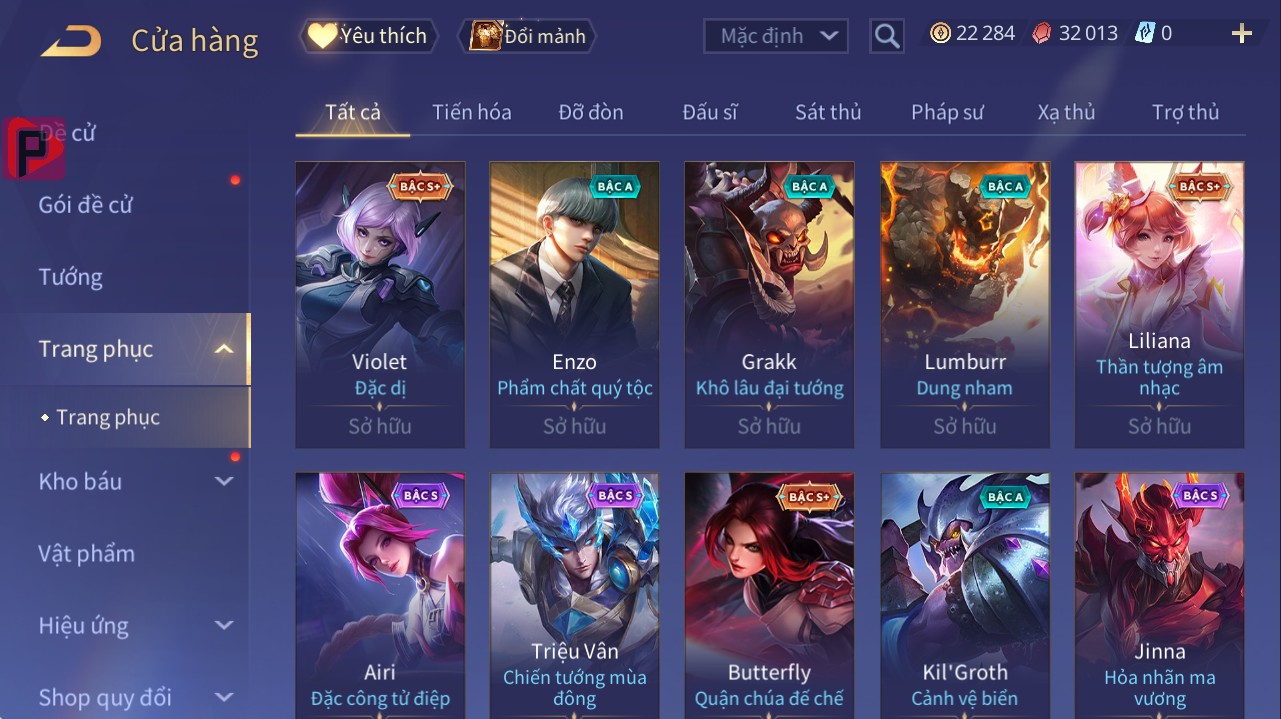Screen dimensions: 1281x719
Task: Collapse the Trang phục sidebar section
Action: 224,349
